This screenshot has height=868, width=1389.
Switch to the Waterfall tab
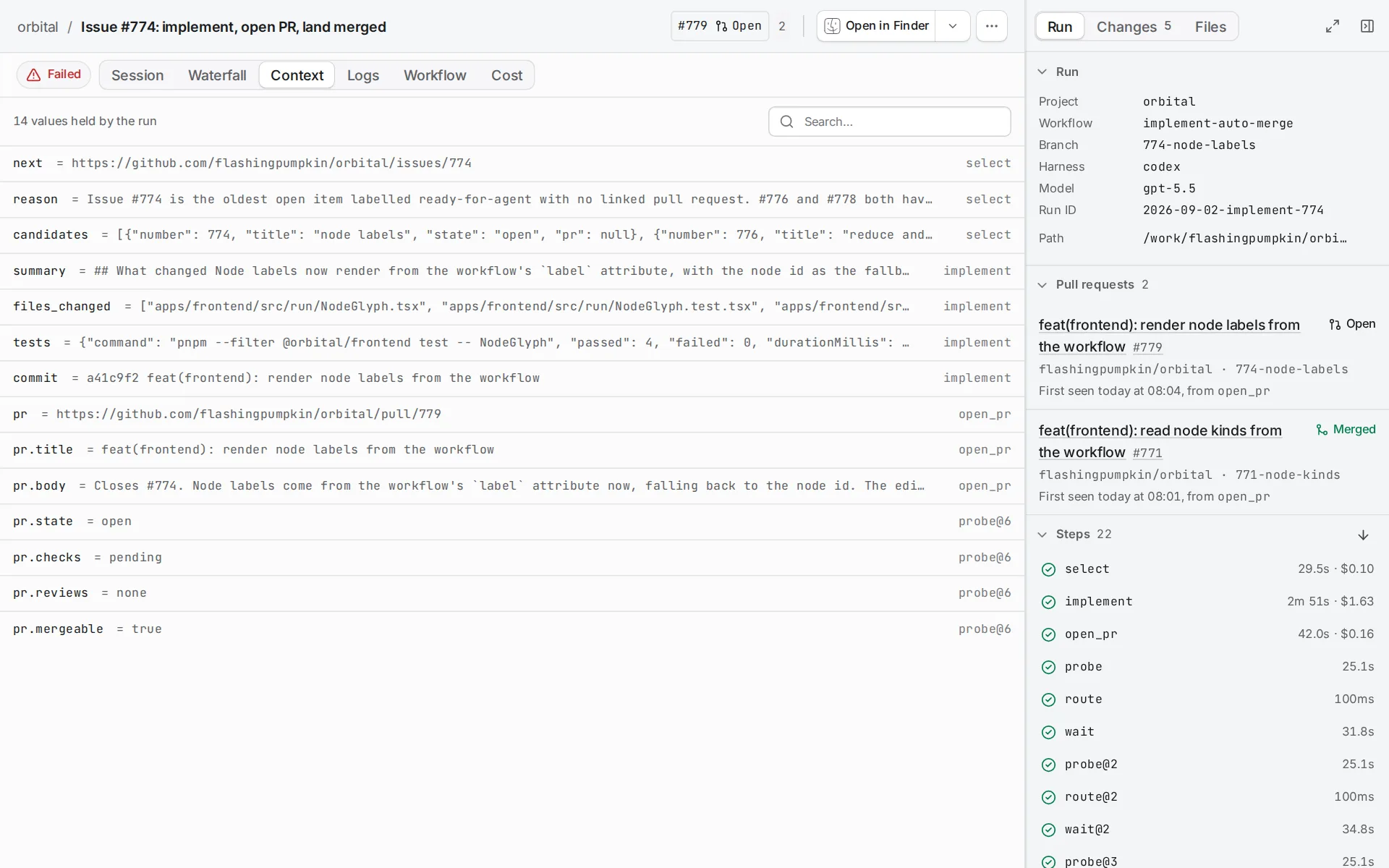pos(217,75)
